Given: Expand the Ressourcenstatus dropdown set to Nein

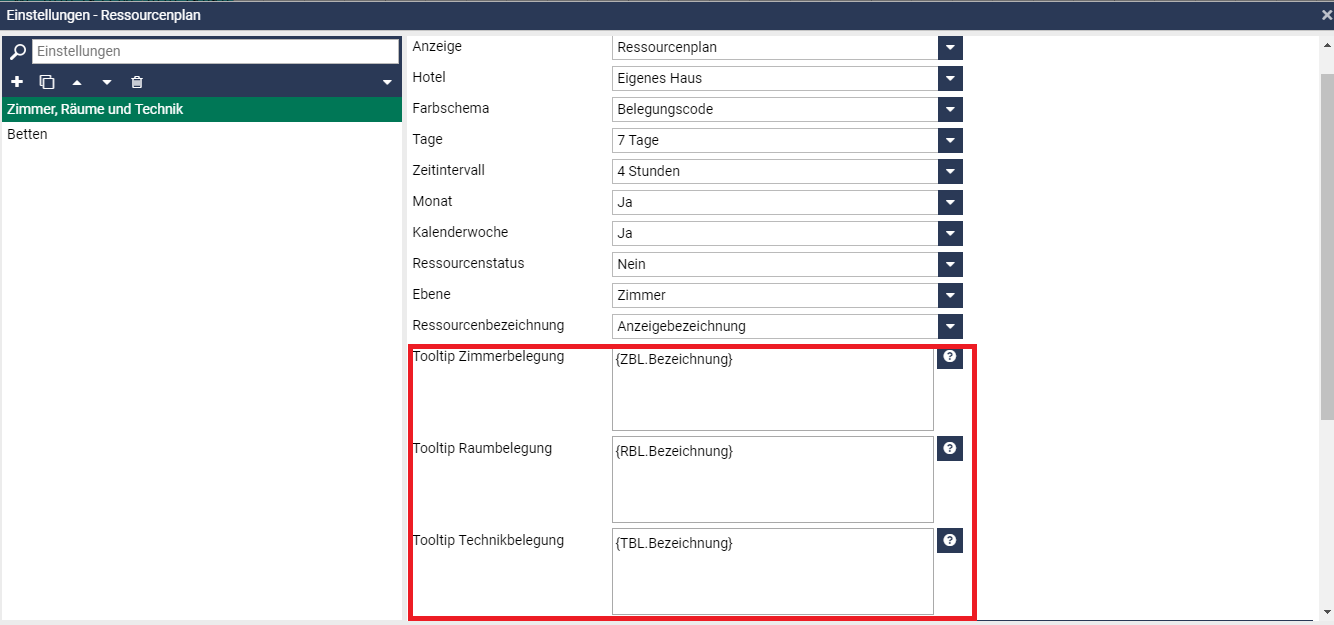Looking at the screenshot, I should tap(950, 265).
